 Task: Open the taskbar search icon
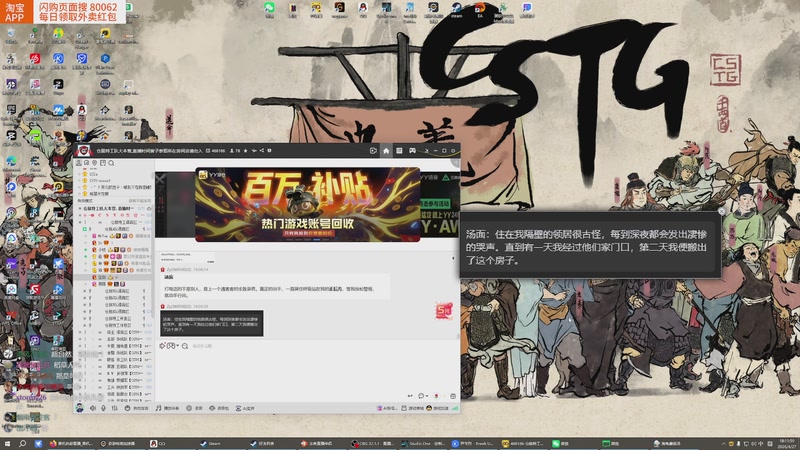[x=22, y=444]
